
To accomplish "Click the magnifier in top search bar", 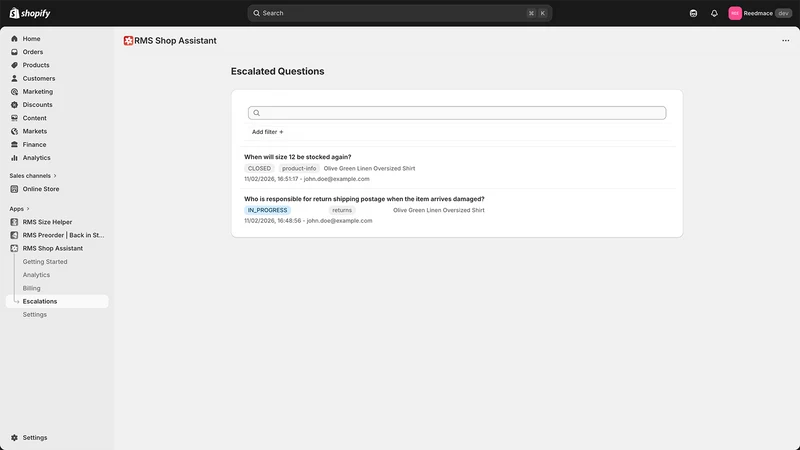I will (257, 13).
